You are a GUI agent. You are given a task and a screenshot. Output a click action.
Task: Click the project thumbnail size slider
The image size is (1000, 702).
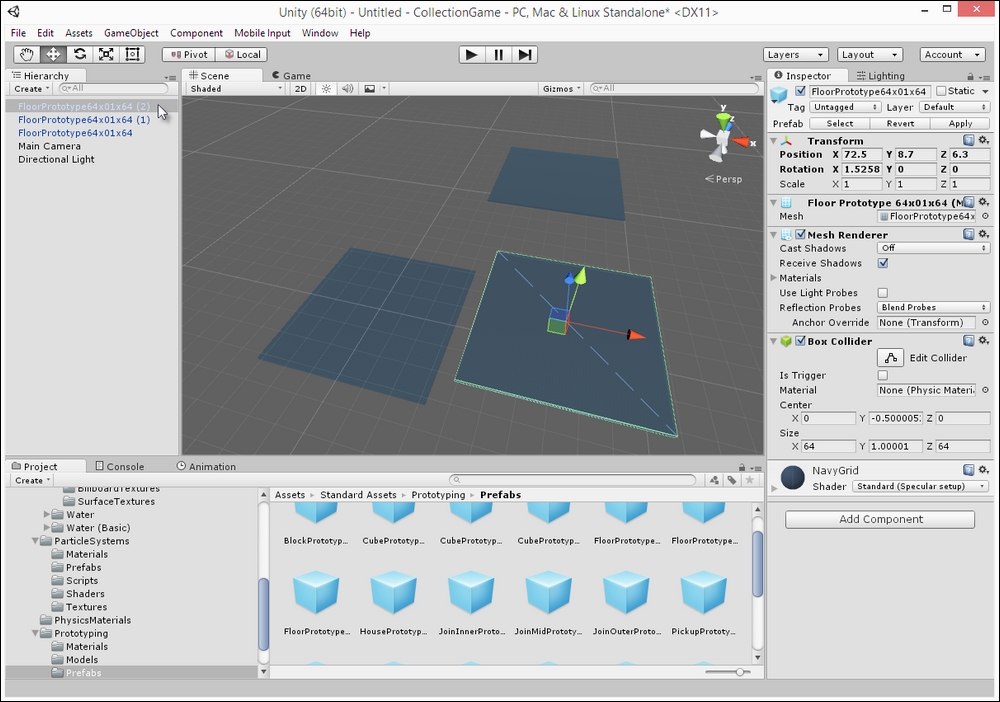pos(741,672)
